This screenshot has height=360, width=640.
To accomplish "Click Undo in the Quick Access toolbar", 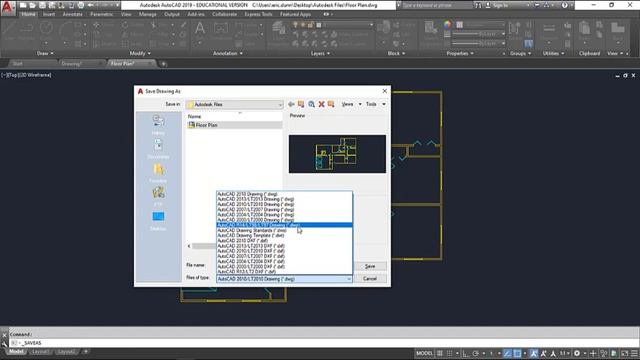I will click(91, 5).
